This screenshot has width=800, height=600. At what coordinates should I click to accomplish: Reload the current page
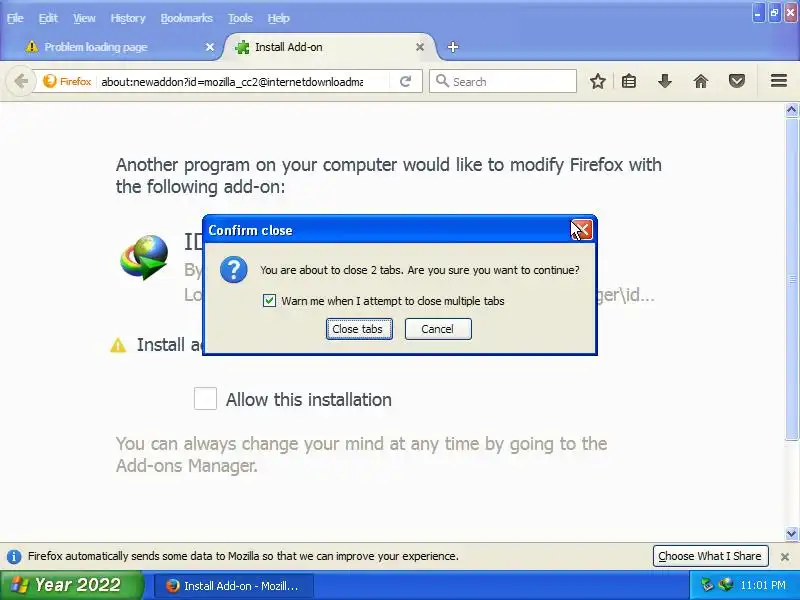[x=406, y=82]
